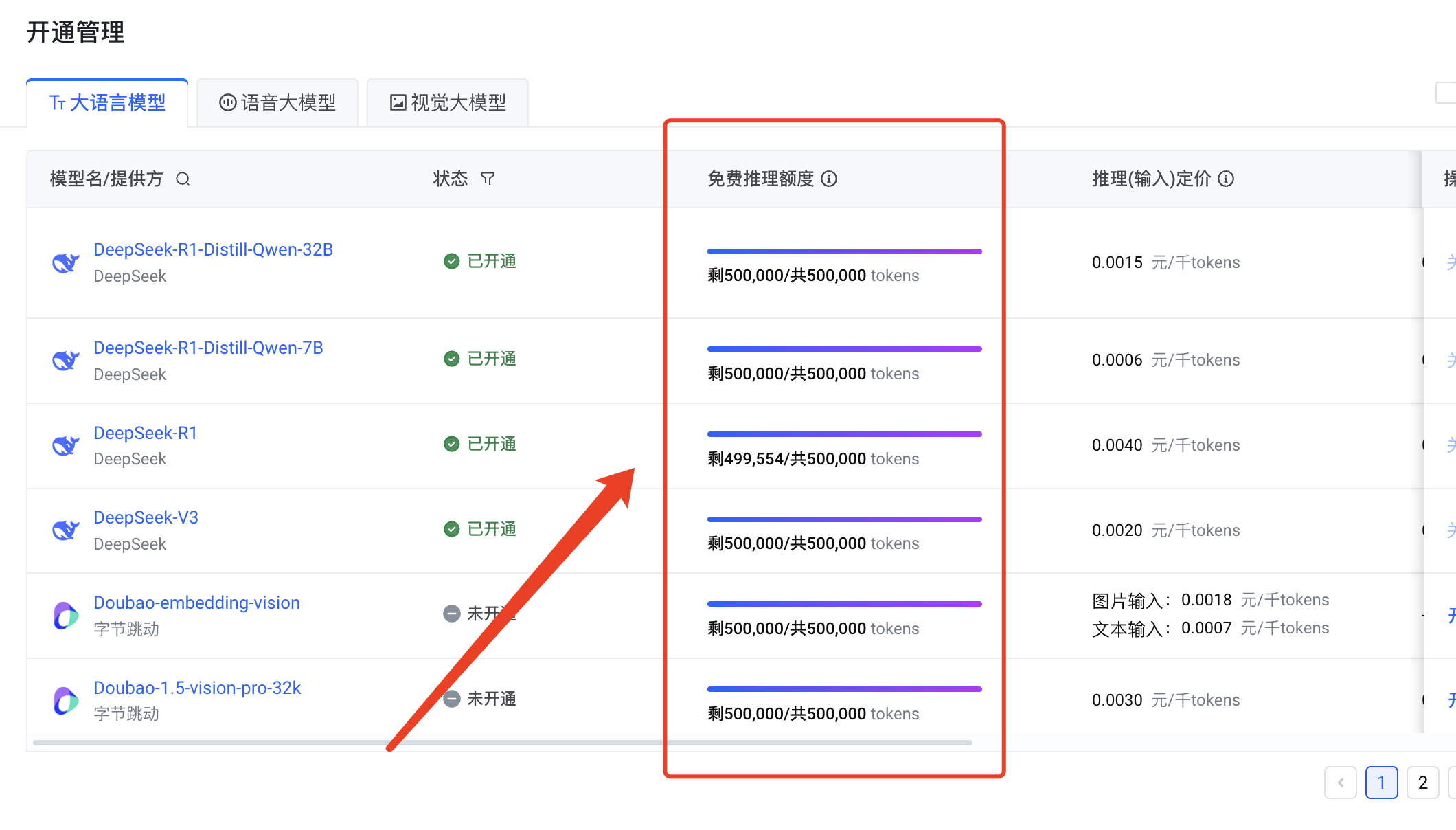Open the filter icon next to 状态

[488, 179]
